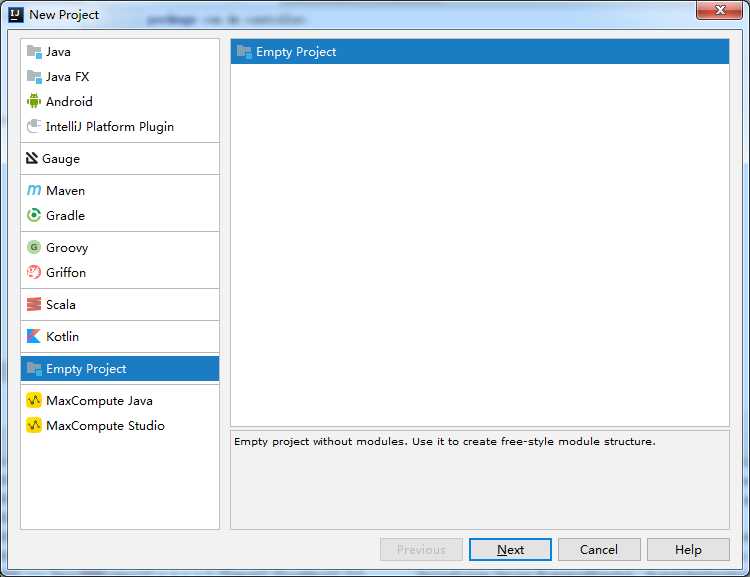Select IntelliJ Platform Plugin label

click(x=110, y=127)
